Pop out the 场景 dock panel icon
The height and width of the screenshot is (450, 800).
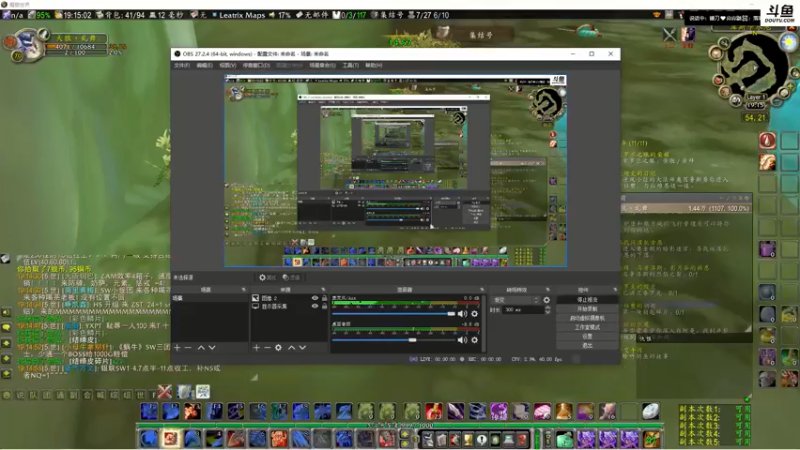pyautogui.click(x=243, y=290)
